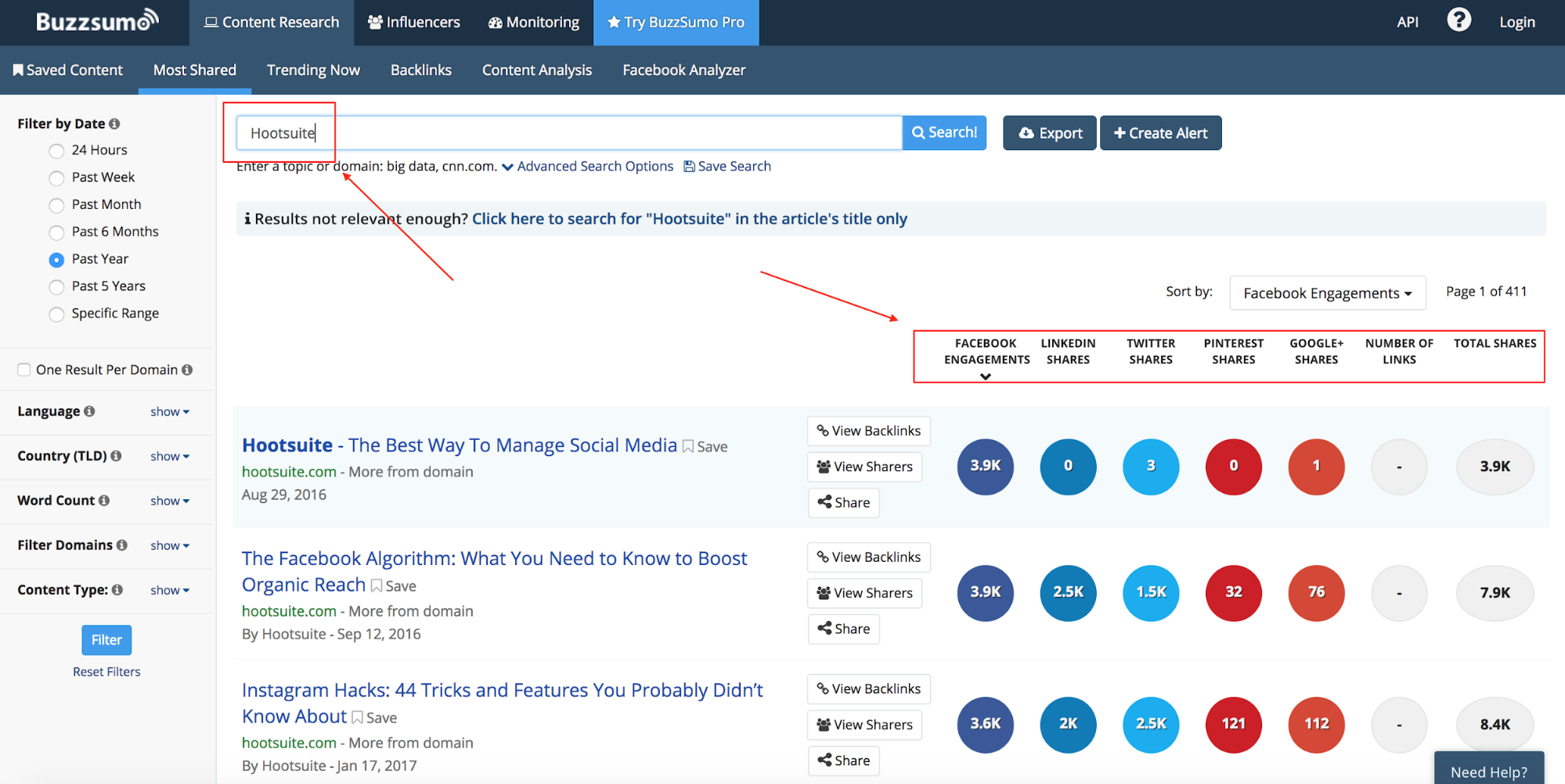Expand Advanced Search Options
1565x784 pixels.
coord(587,166)
